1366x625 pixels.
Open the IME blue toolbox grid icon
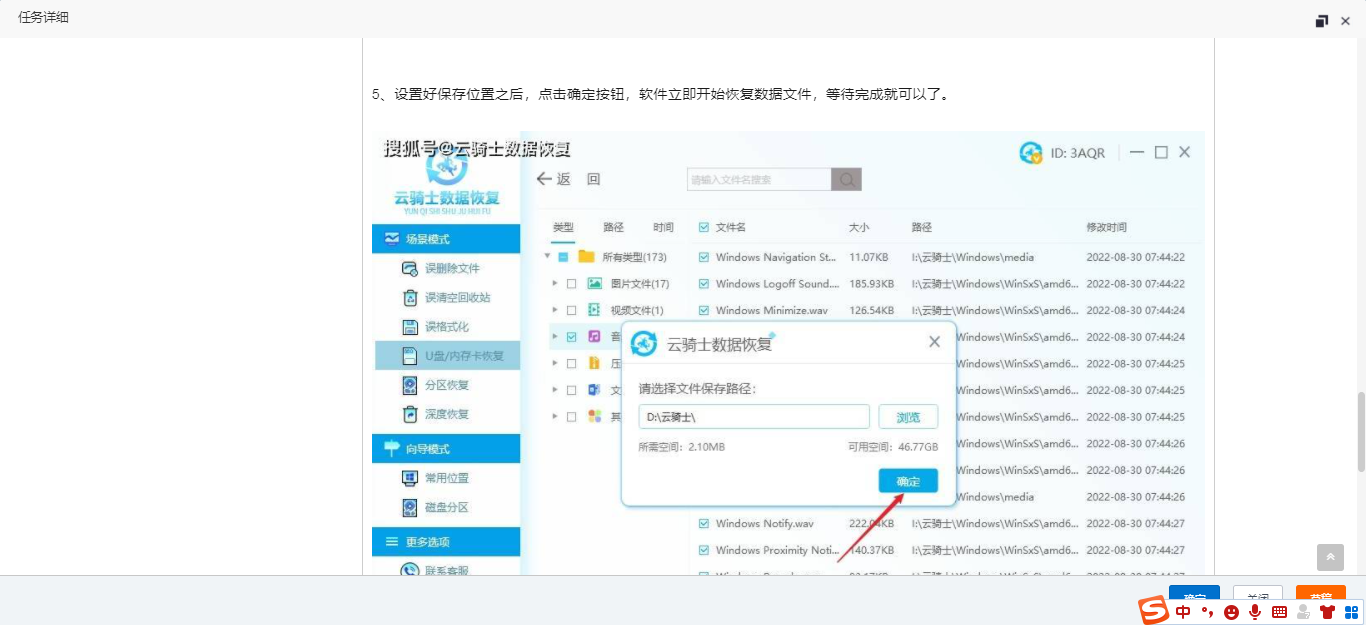(1352, 611)
